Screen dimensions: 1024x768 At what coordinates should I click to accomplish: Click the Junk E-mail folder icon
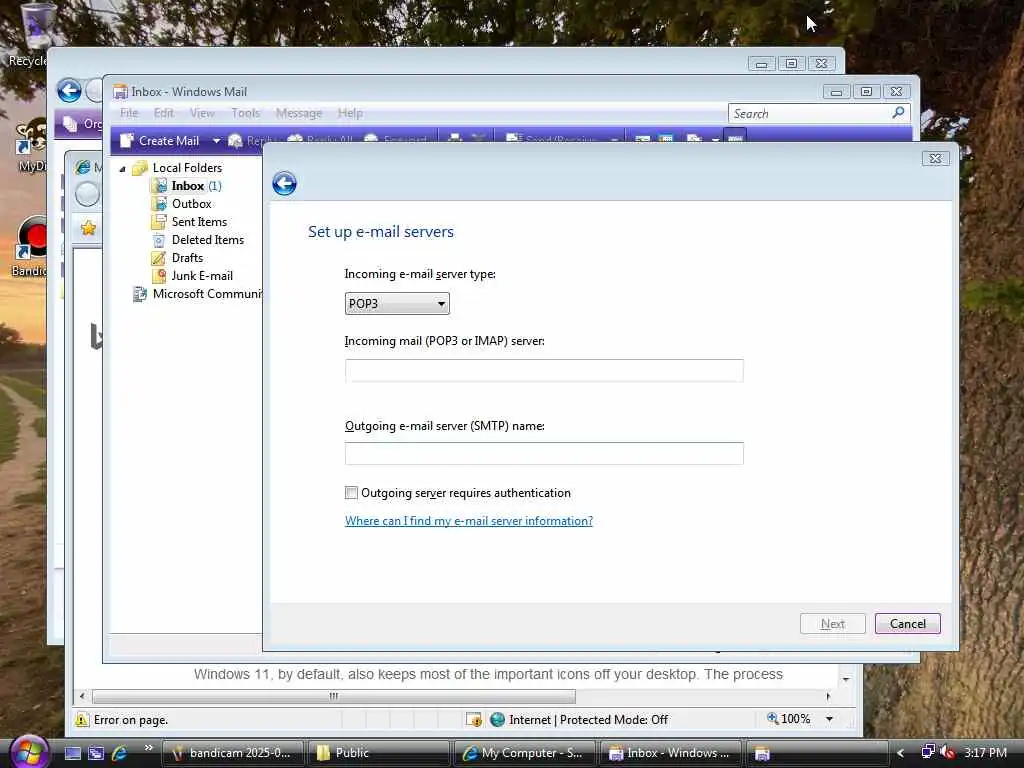tap(159, 276)
